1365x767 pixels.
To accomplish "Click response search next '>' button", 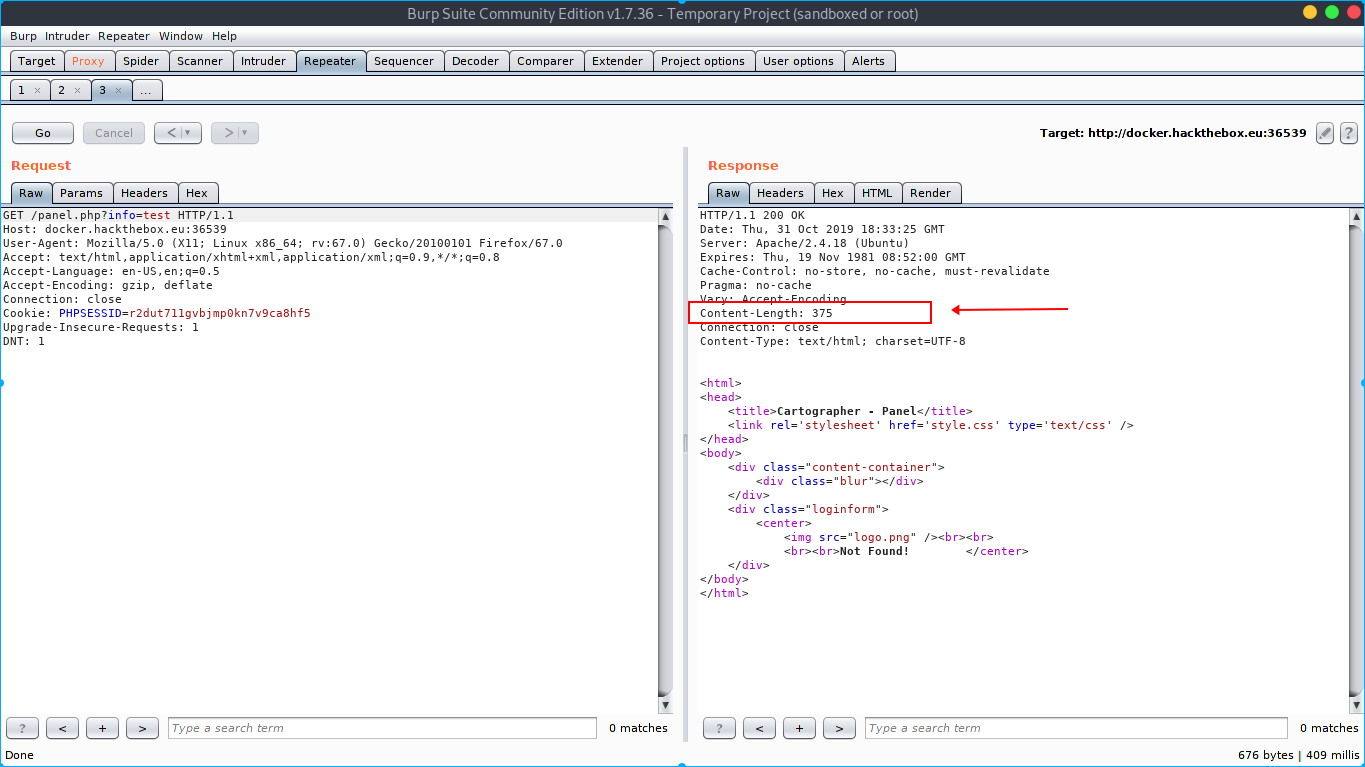I will click(839, 728).
